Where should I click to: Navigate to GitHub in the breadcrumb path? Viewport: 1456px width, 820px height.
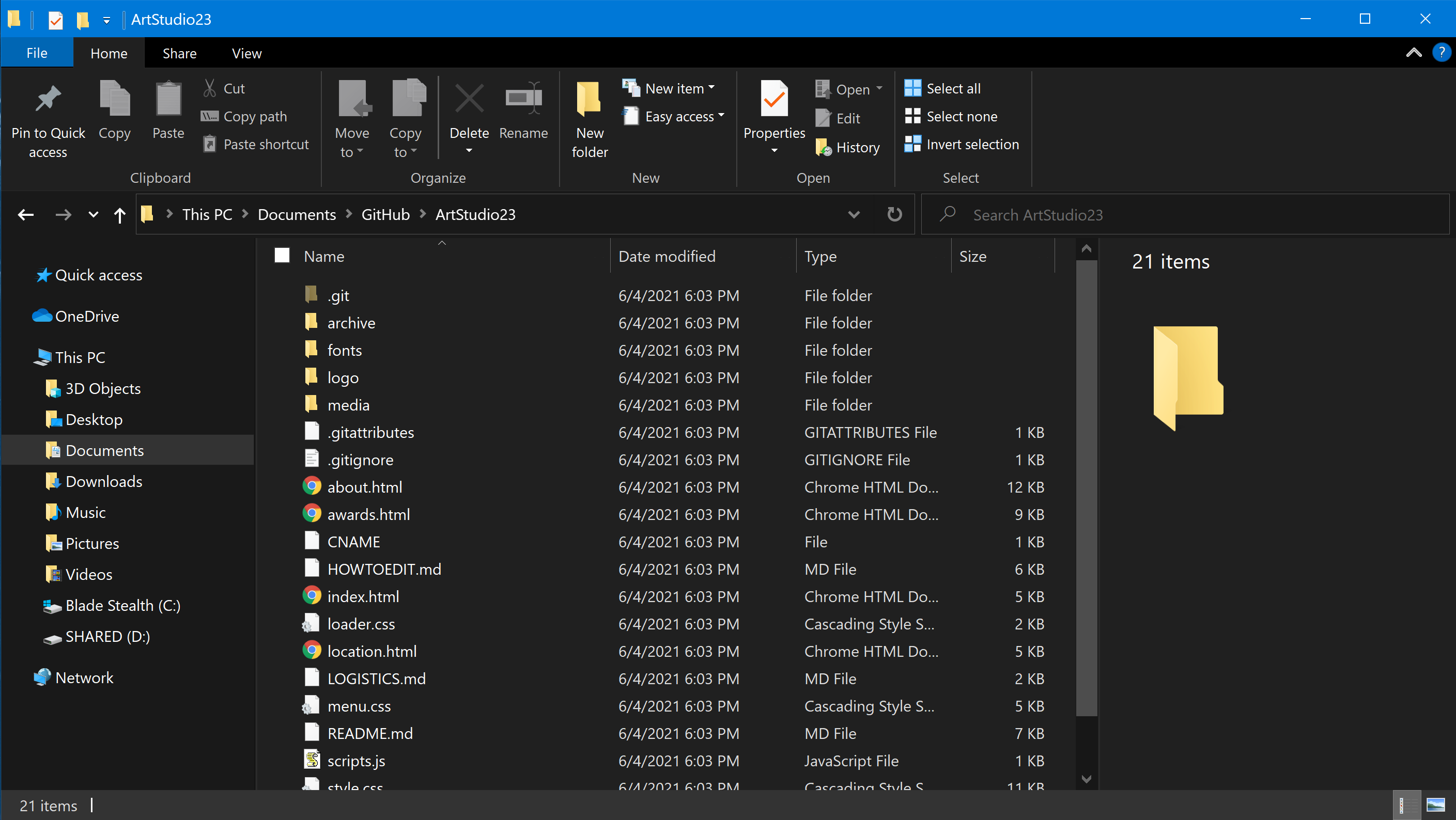385,215
